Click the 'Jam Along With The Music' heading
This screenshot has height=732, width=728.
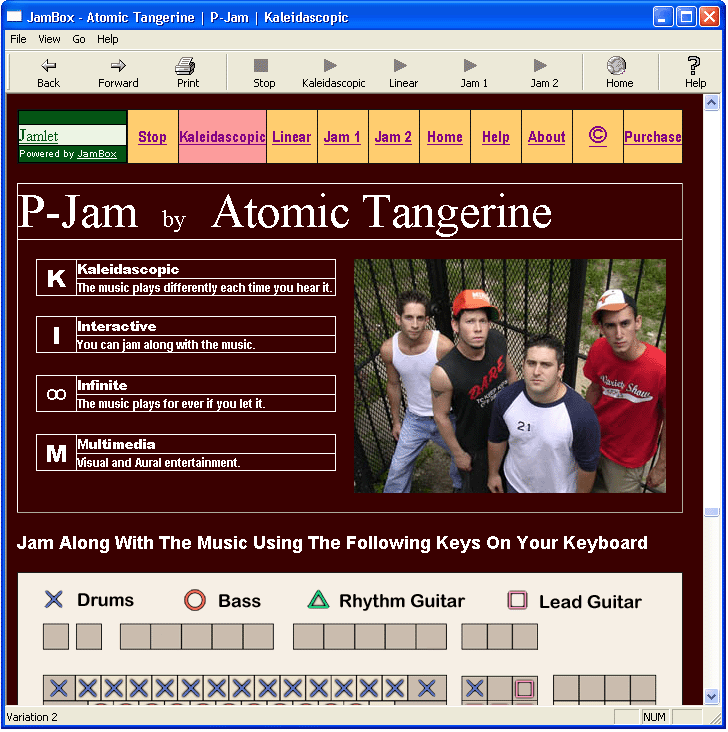tap(332, 542)
